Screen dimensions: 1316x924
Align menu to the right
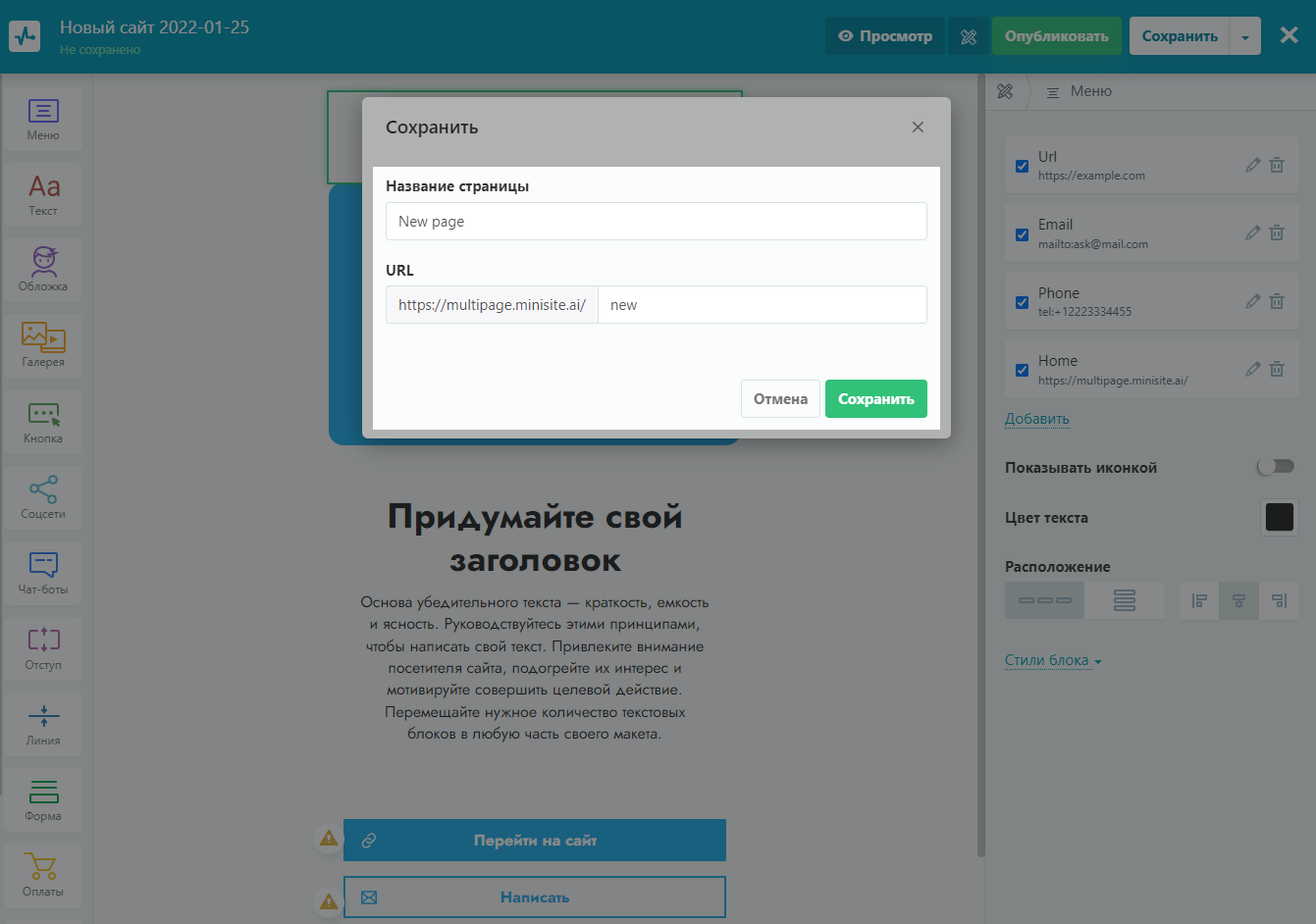point(1279,600)
